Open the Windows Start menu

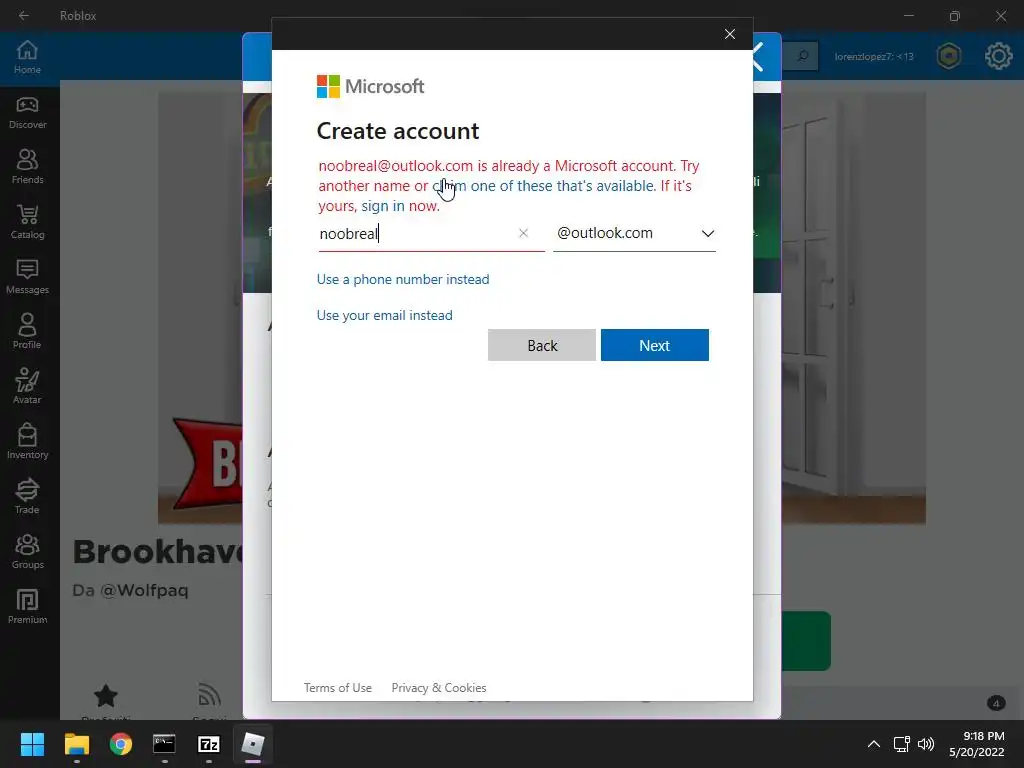(x=32, y=744)
